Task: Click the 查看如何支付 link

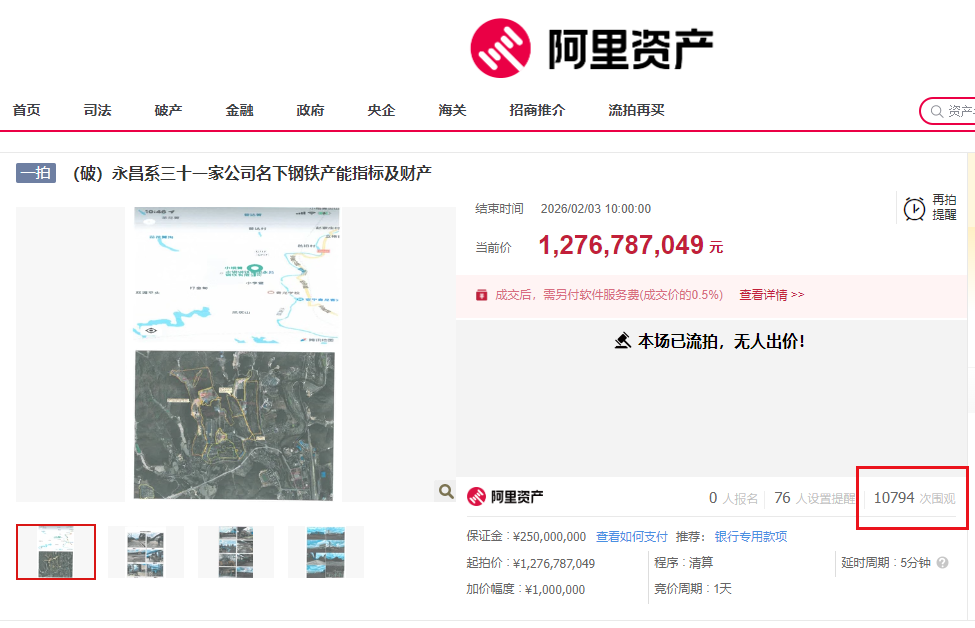Action: coord(631,537)
